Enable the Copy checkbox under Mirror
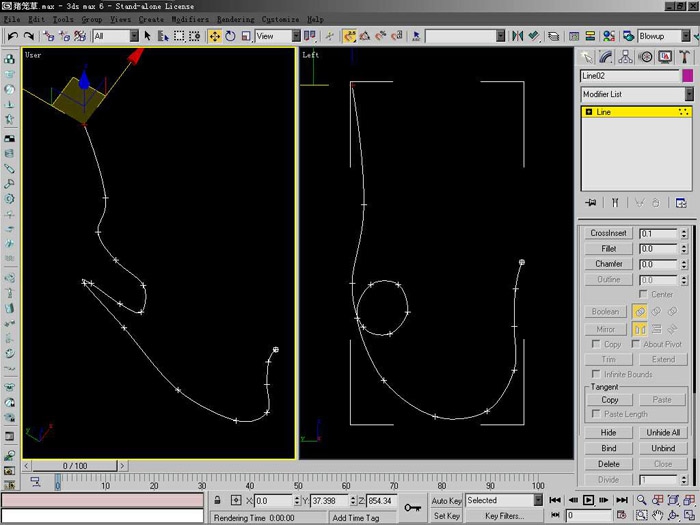700x525 pixels. pos(596,344)
